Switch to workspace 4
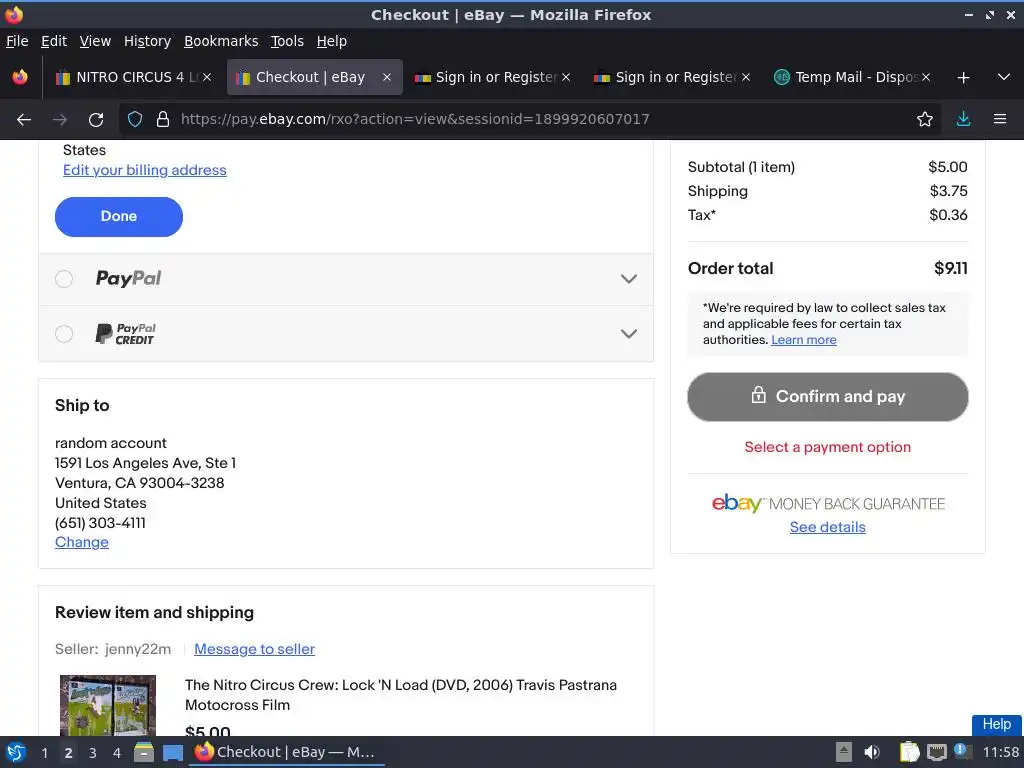The width and height of the screenshot is (1024, 768). [x=117, y=753]
